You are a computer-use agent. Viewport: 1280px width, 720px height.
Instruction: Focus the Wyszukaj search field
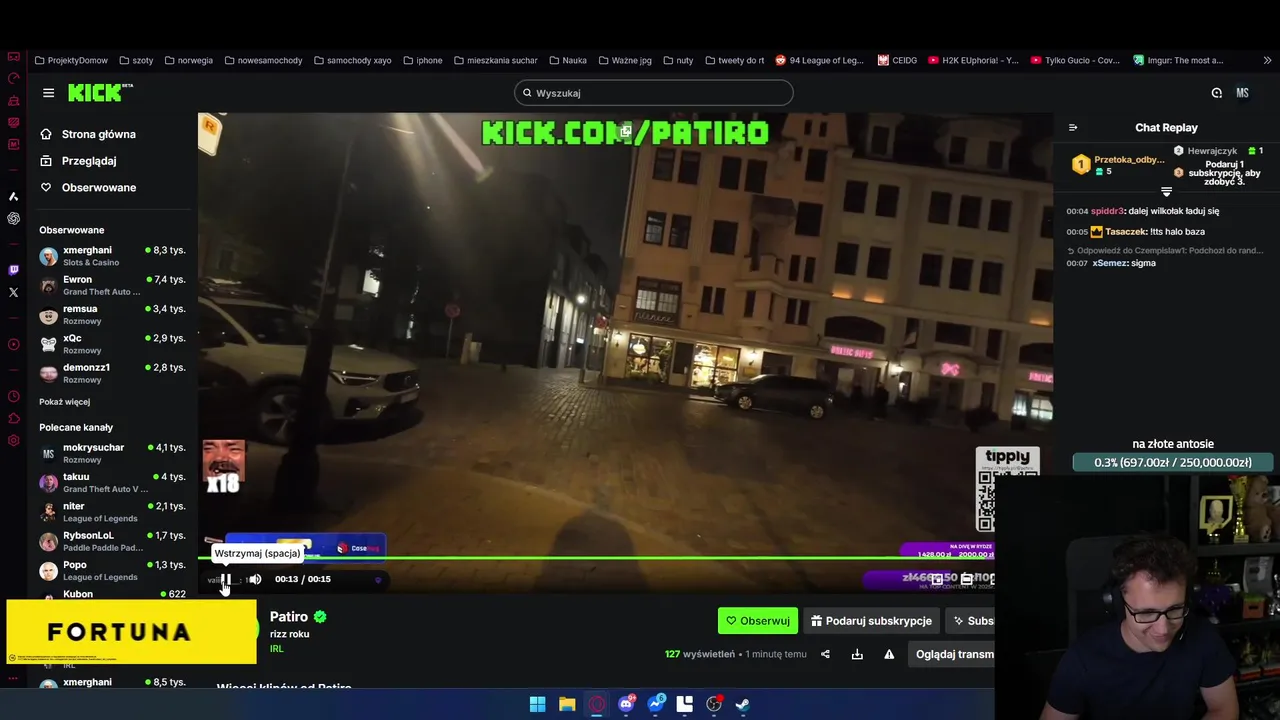tap(654, 93)
